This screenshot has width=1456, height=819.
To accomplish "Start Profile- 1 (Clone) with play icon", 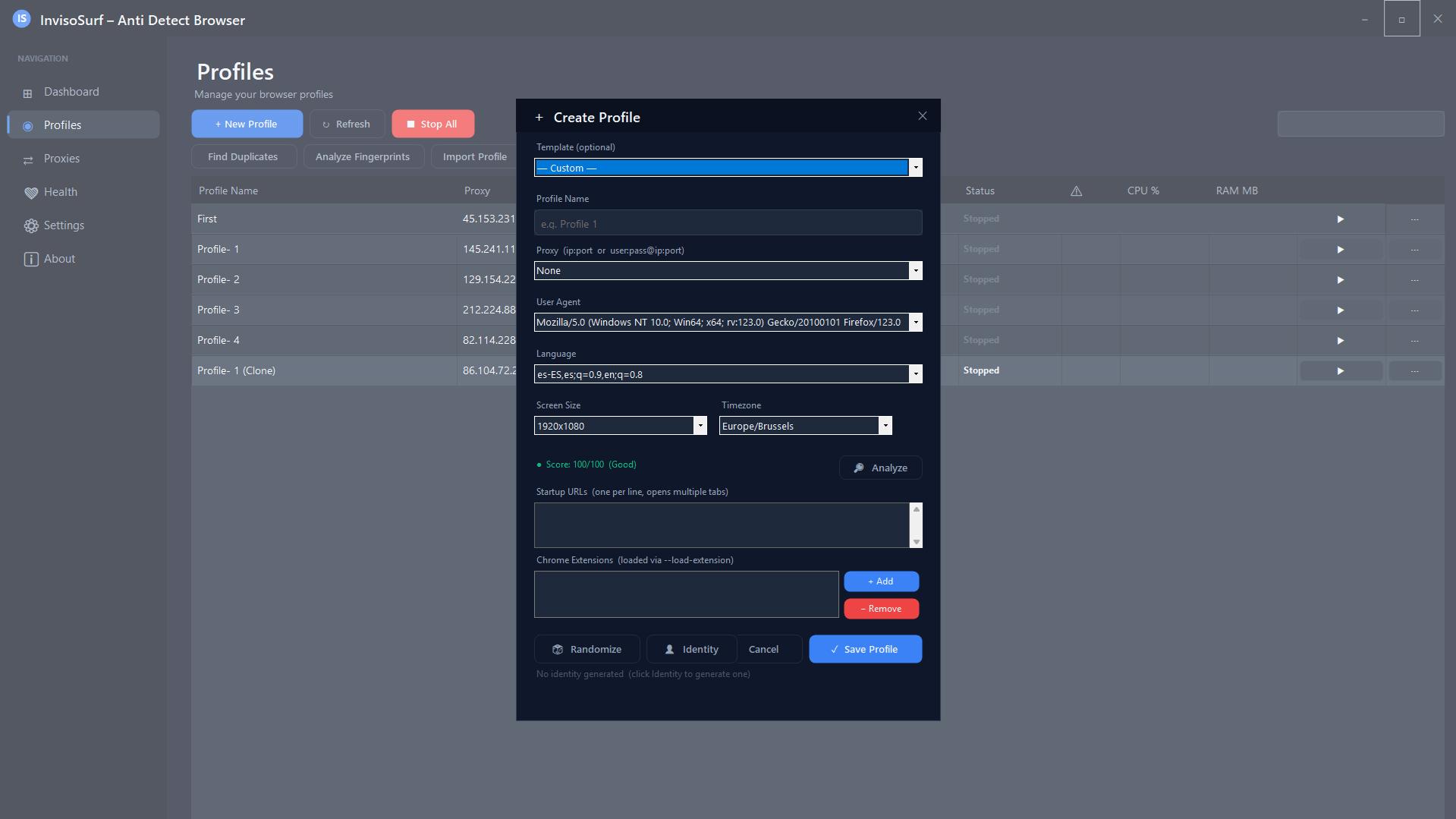I will [1340, 371].
